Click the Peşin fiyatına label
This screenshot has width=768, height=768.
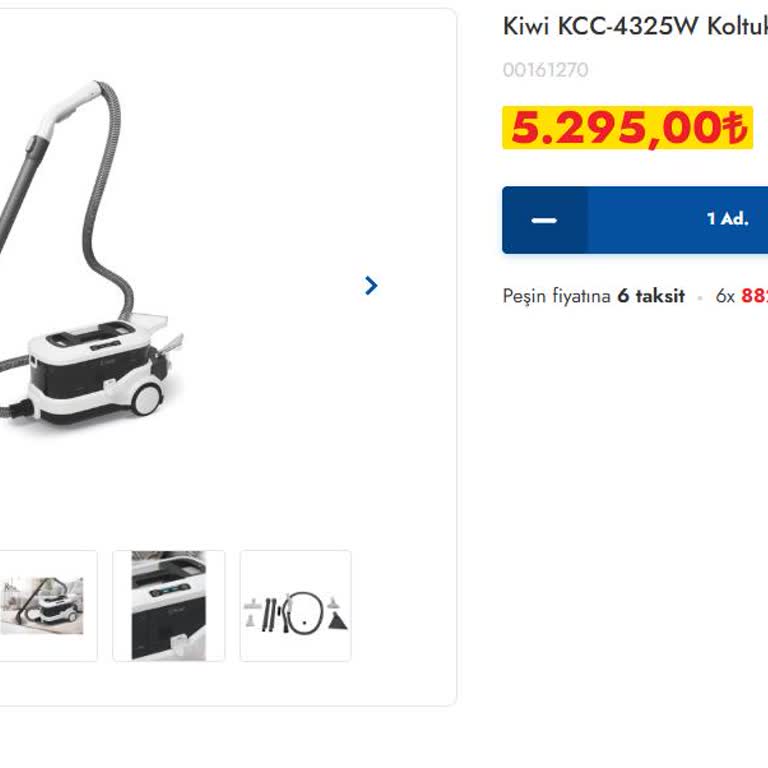click(556, 296)
